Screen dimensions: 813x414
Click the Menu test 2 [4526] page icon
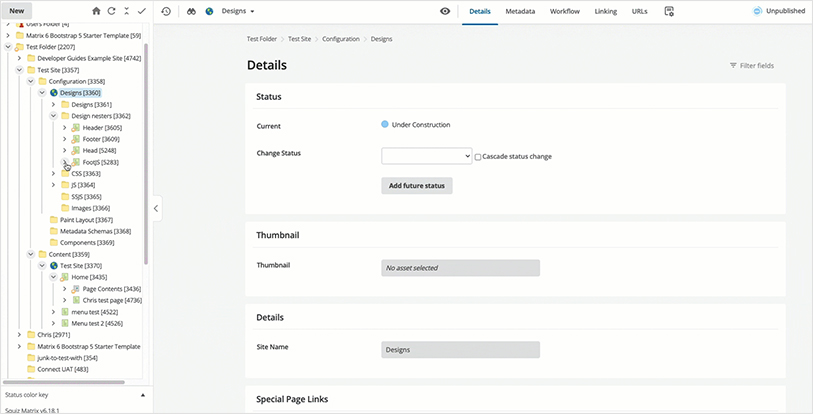pyautogui.click(x=65, y=323)
